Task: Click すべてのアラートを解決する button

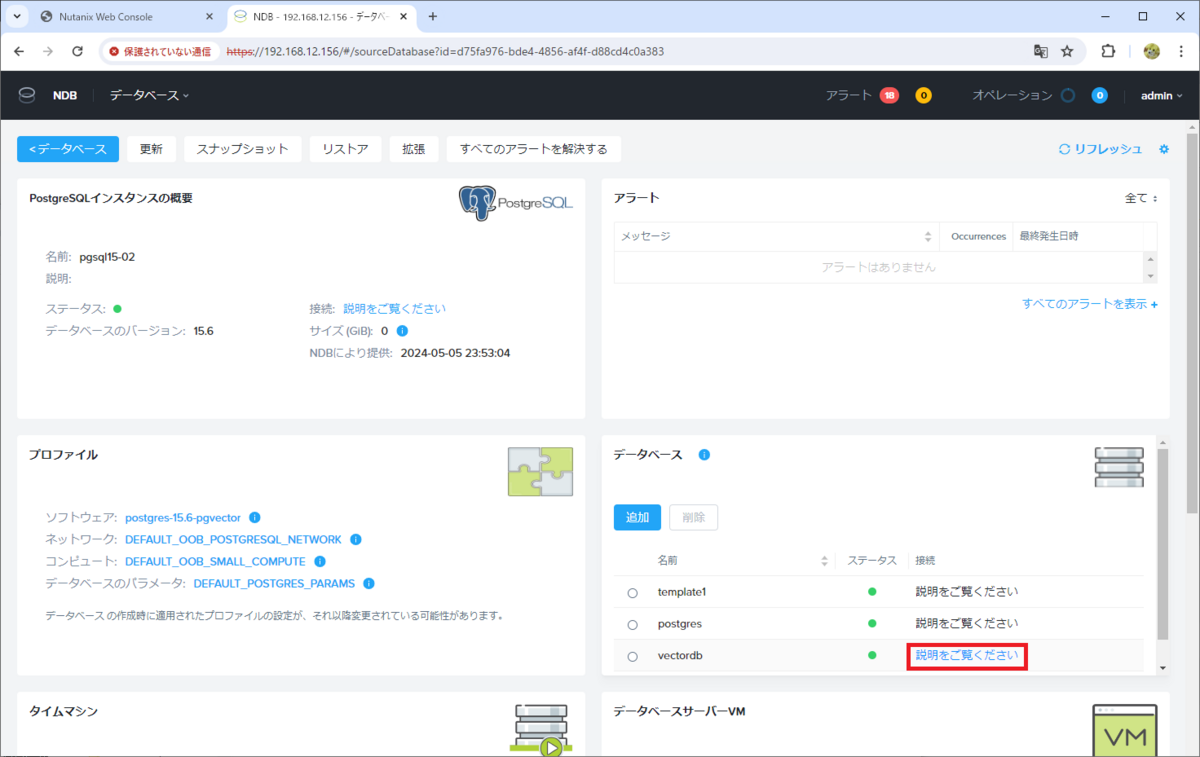Action: [x=534, y=149]
